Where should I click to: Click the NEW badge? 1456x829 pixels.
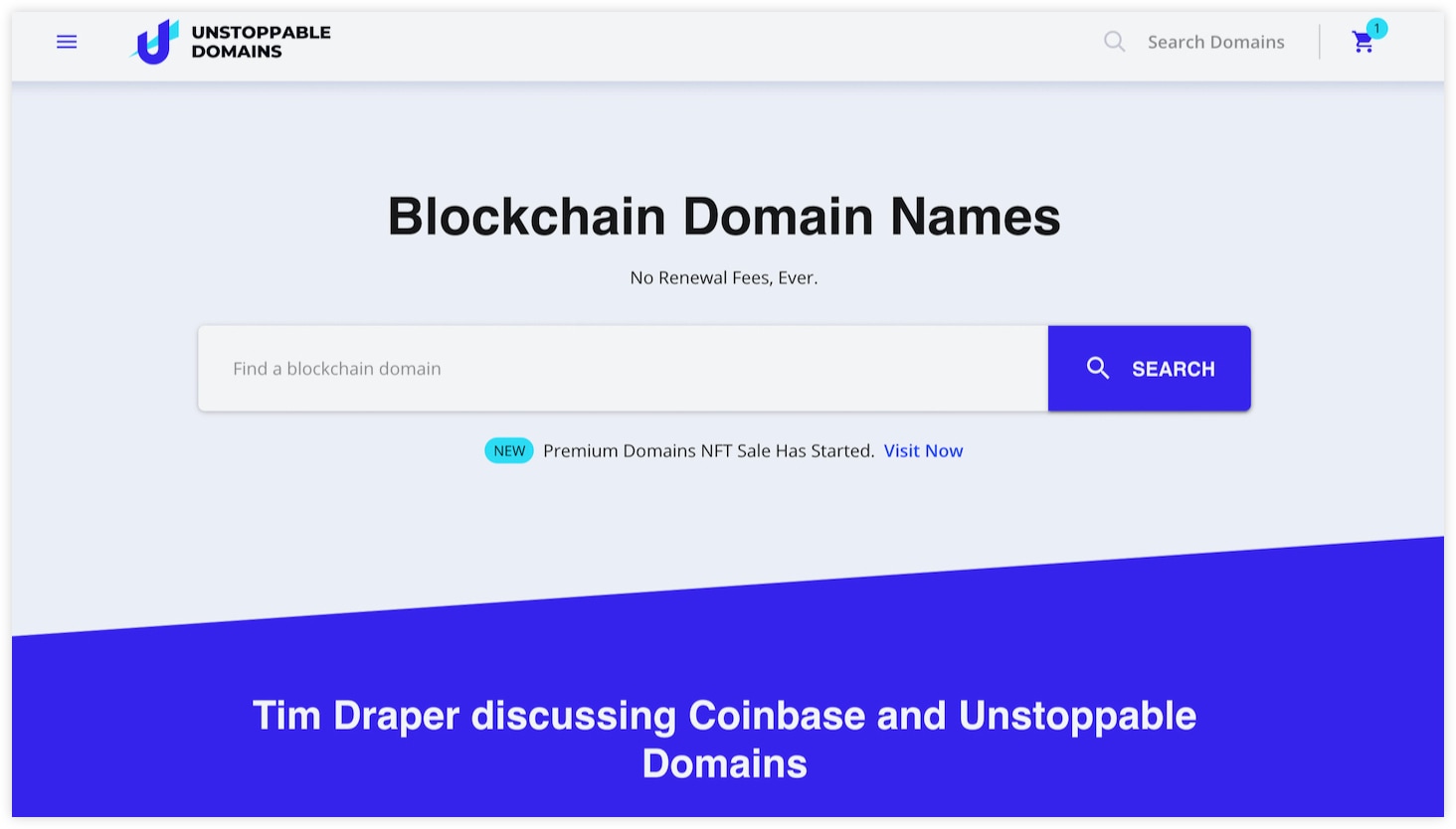(x=509, y=451)
